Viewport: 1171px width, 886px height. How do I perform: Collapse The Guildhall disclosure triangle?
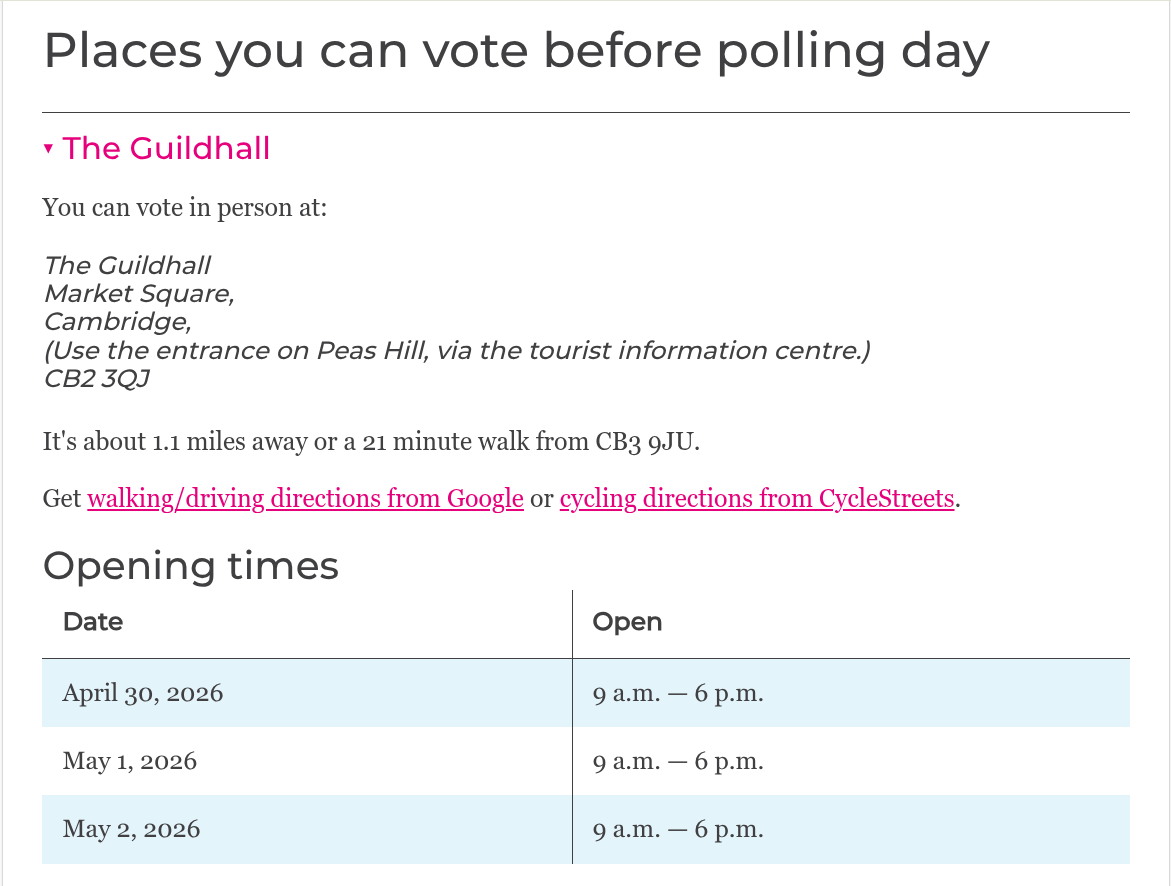pos(48,149)
